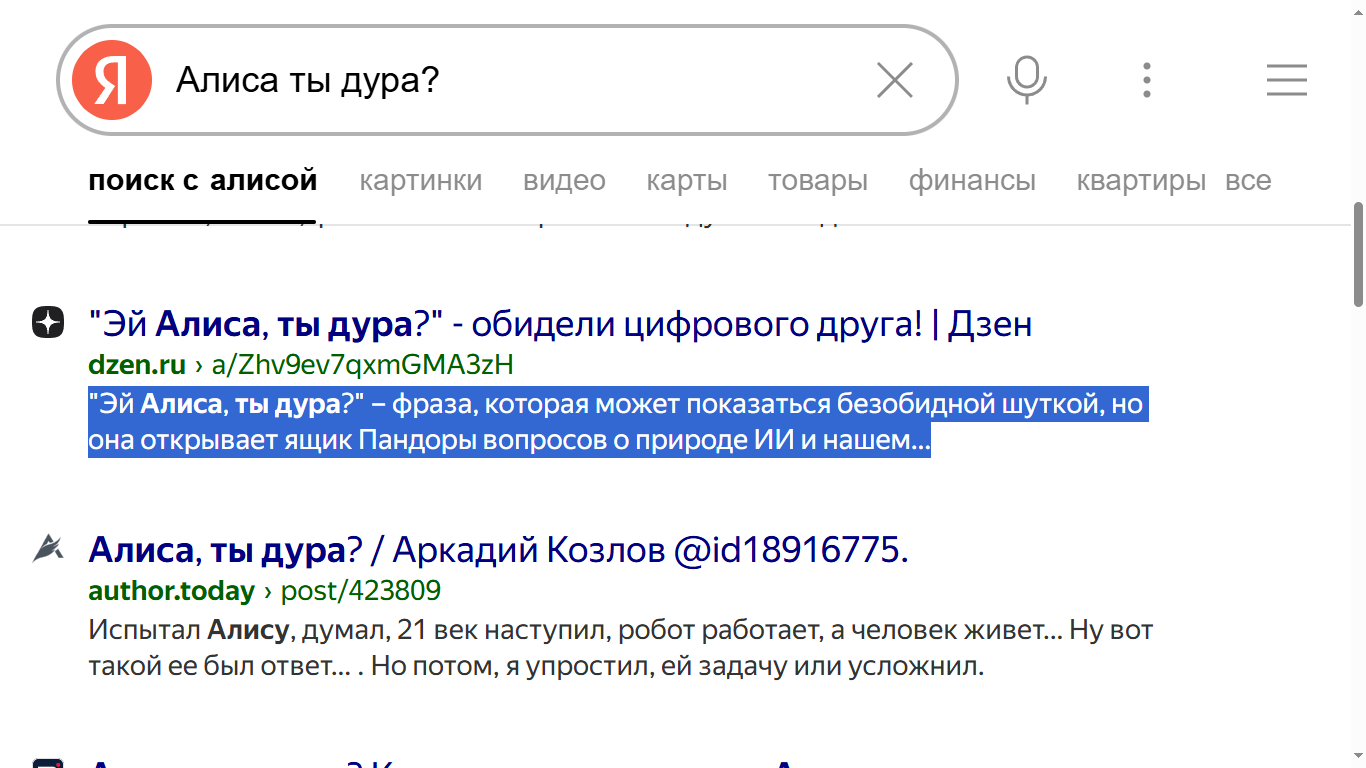Show all services via 'все' tab
Image resolution: width=1366 pixels, height=768 pixels.
click(1248, 181)
